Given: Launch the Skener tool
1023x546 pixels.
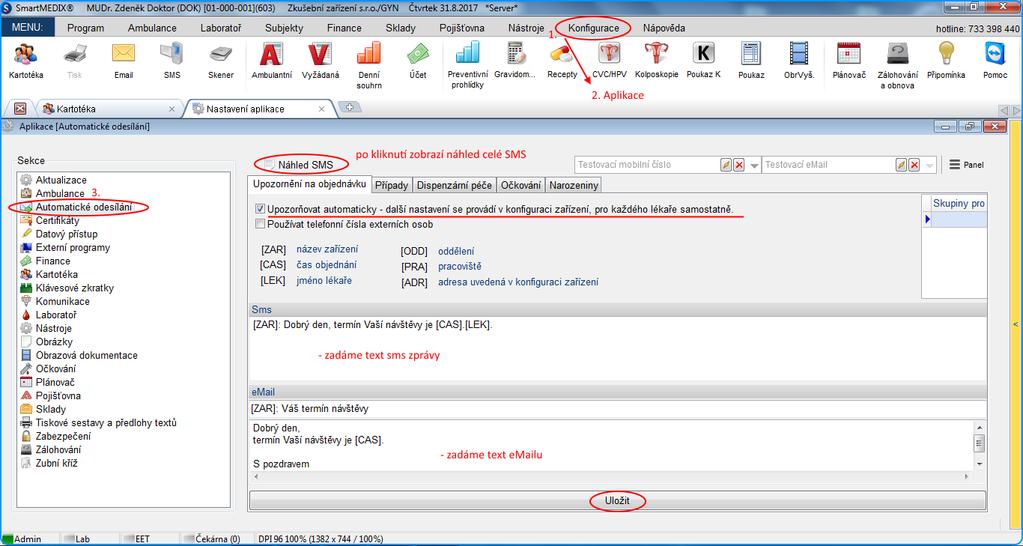Looking at the screenshot, I should [x=221, y=61].
